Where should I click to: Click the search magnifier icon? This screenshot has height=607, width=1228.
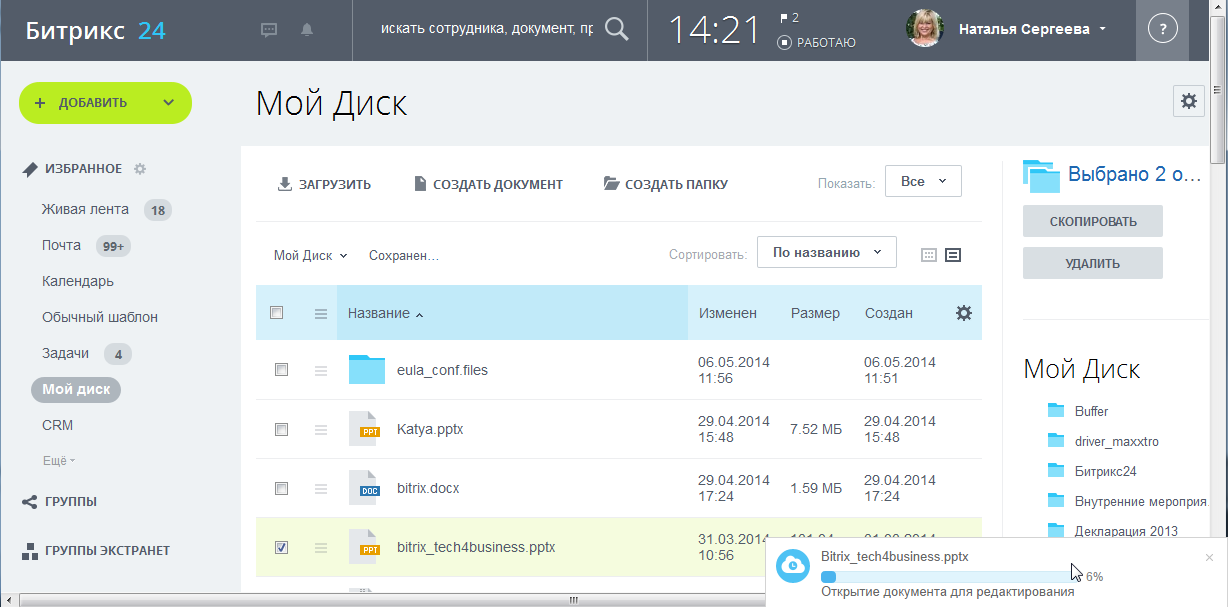point(618,30)
